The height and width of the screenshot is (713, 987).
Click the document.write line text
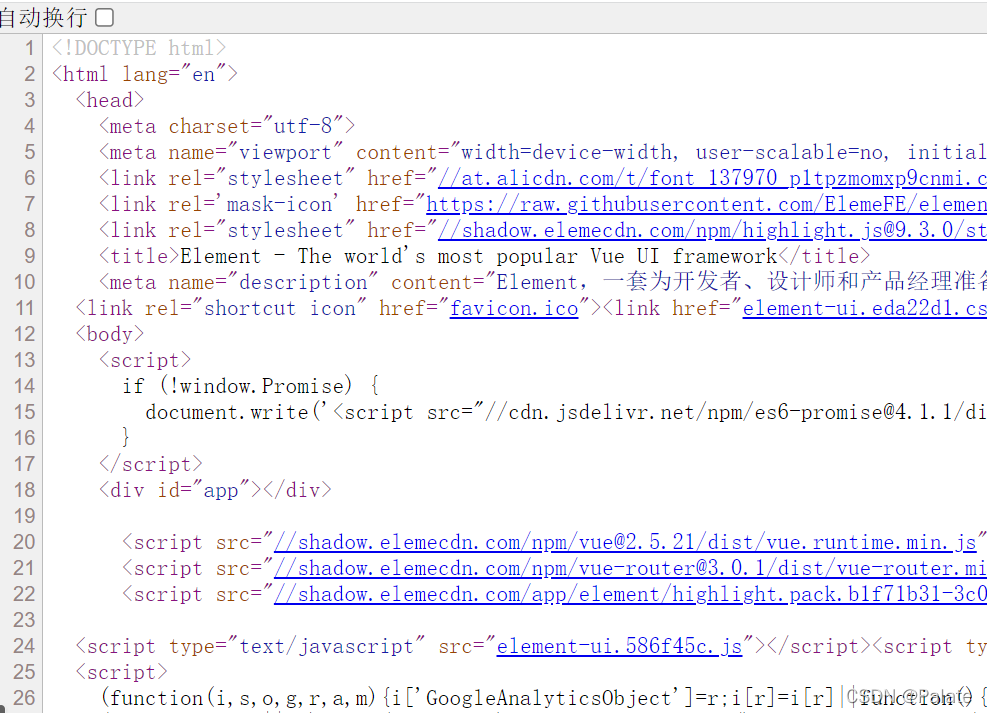(x=566, y=412)
